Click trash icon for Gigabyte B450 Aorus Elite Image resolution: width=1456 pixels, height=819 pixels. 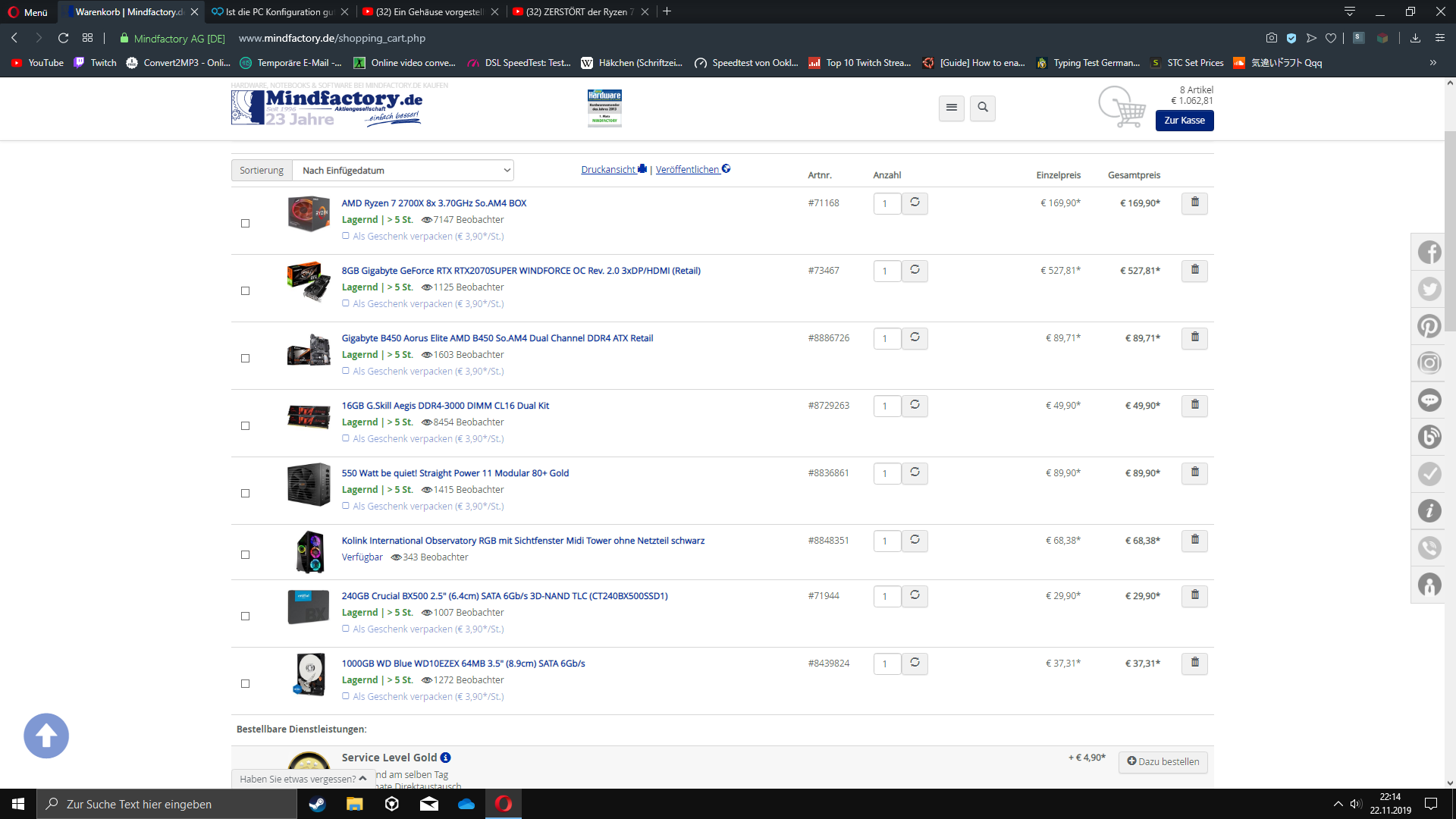pyautogui.click(x=1194, y=338)
